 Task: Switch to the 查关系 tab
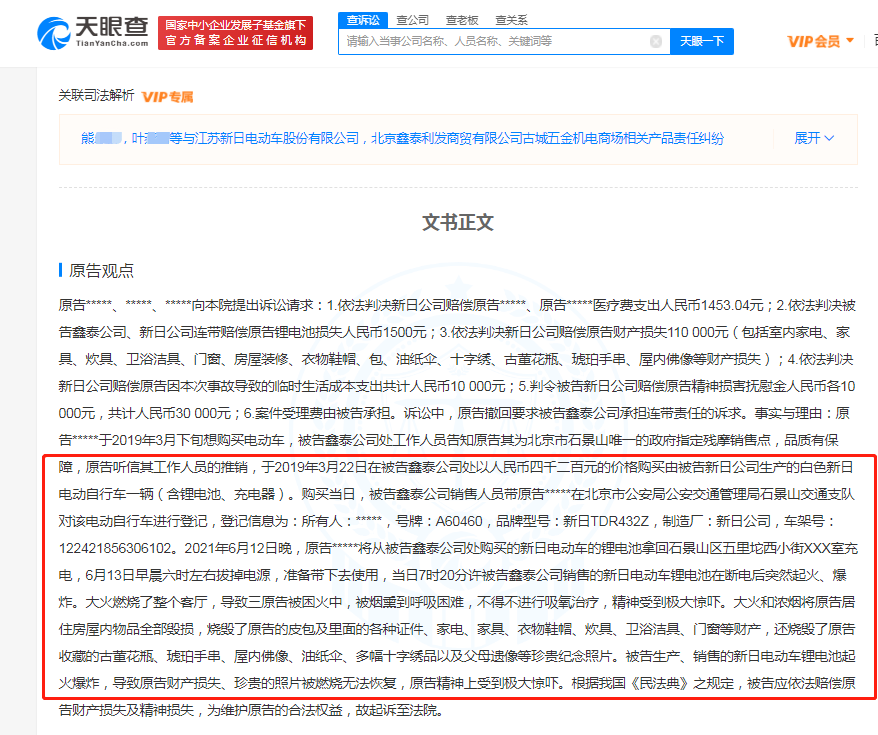pos(511,20)
